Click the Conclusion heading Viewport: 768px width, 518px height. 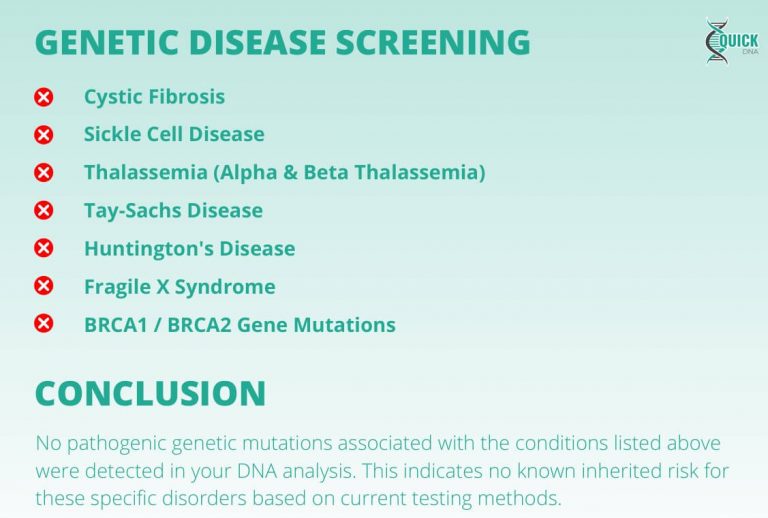tap(150, 393)
